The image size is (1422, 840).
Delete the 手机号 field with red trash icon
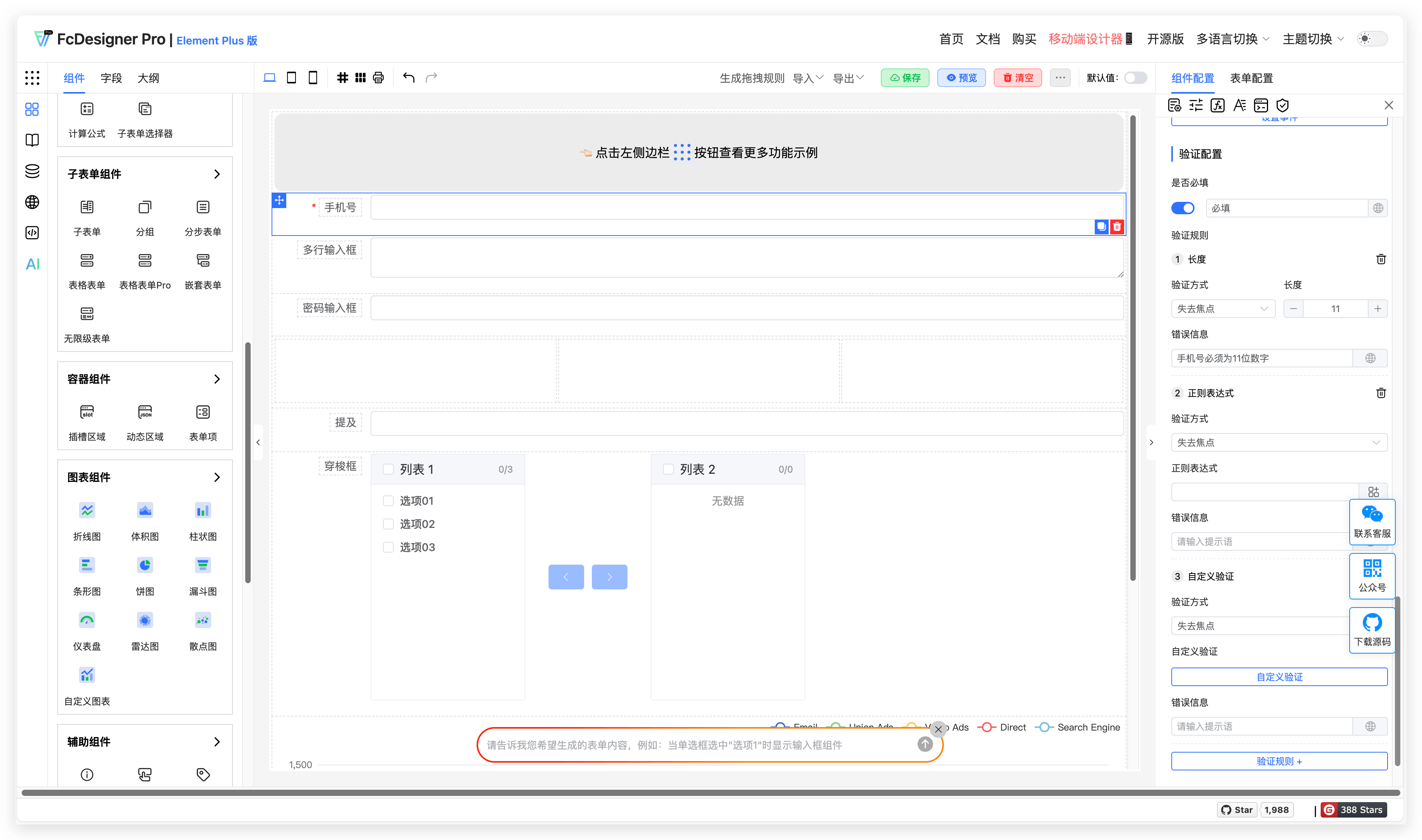pos(1116,226)
